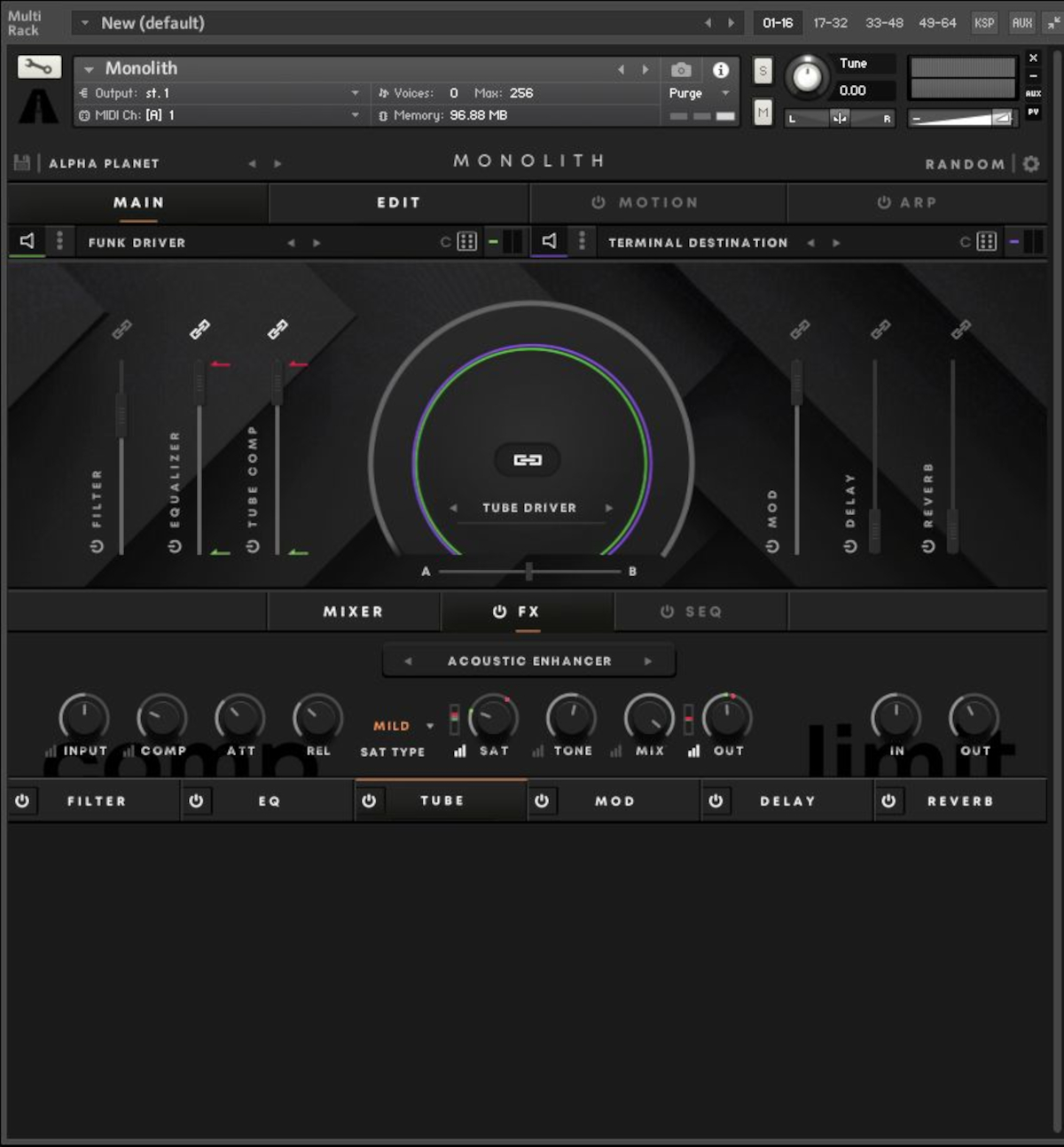
Task: Switch to the MAIN tab
Action: pos(138,203)
